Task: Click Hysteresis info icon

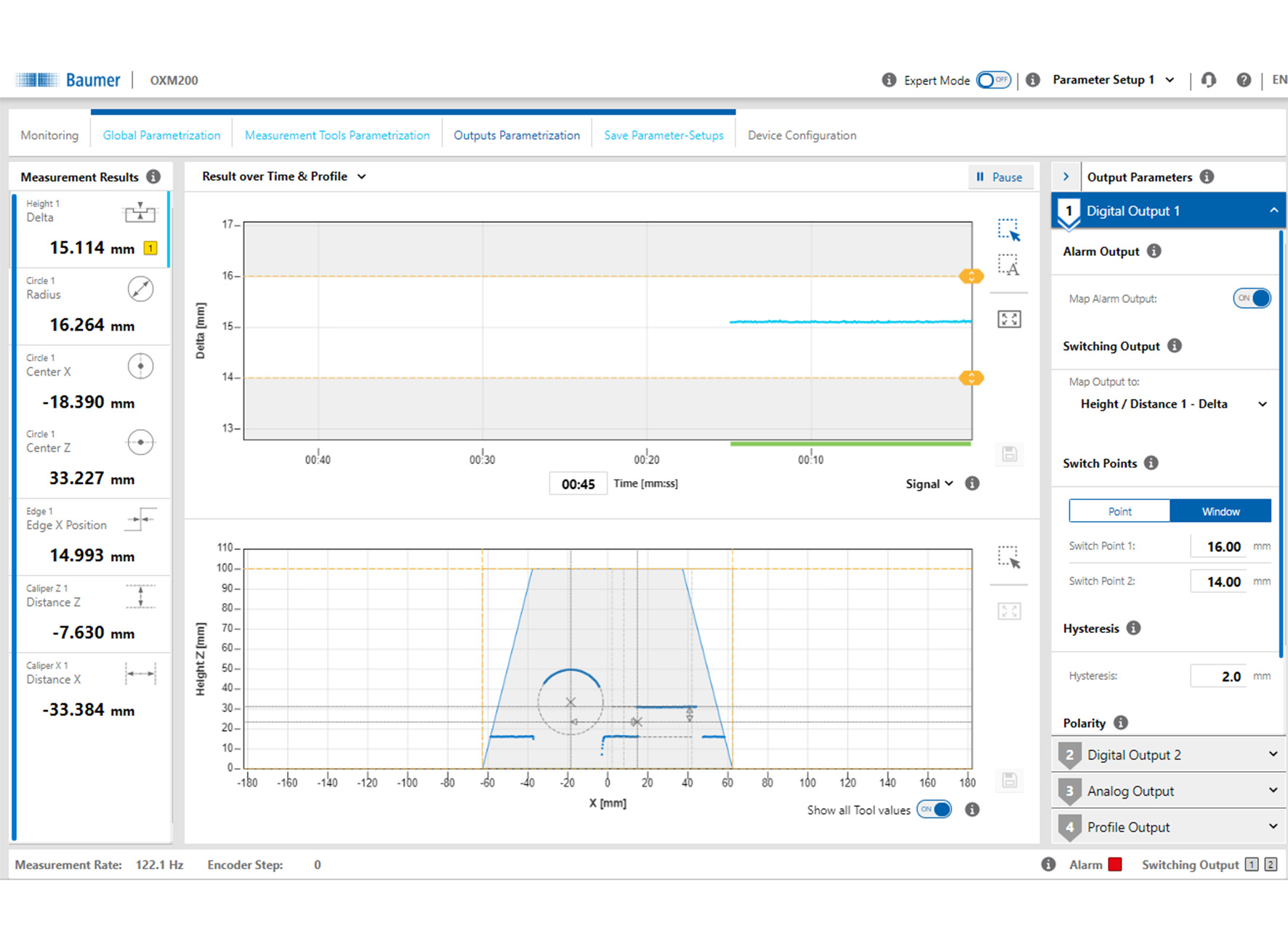Action: 1134,628
